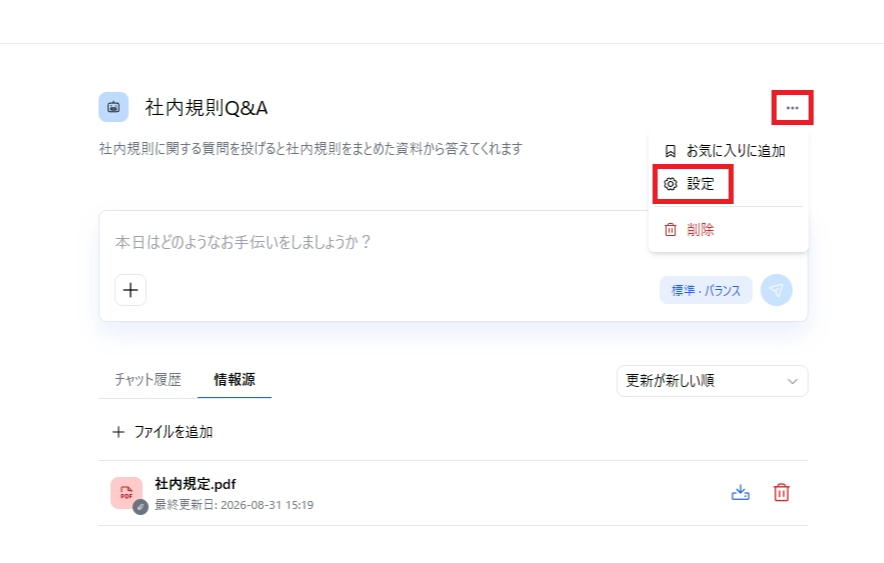Switch to the チャット履歴 tab

148,380
